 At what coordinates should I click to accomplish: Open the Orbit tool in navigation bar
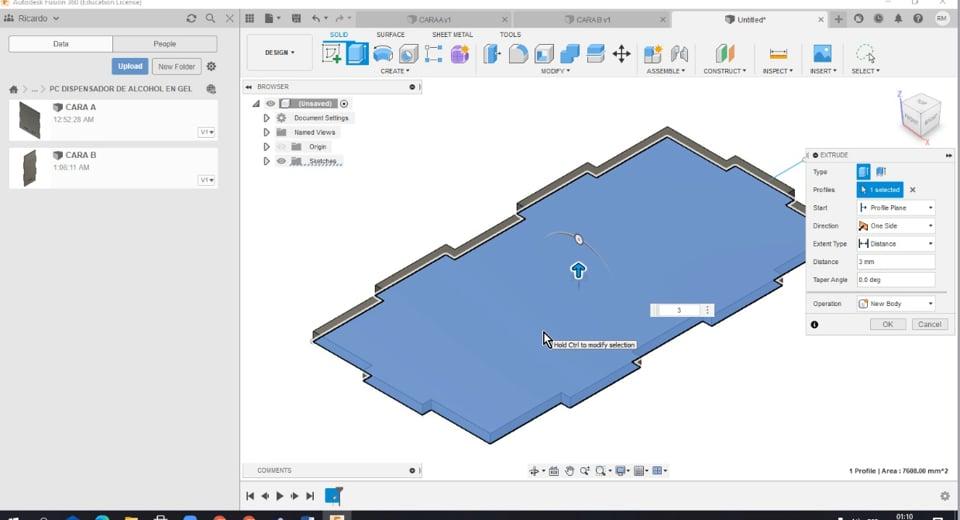coord(534,470)
